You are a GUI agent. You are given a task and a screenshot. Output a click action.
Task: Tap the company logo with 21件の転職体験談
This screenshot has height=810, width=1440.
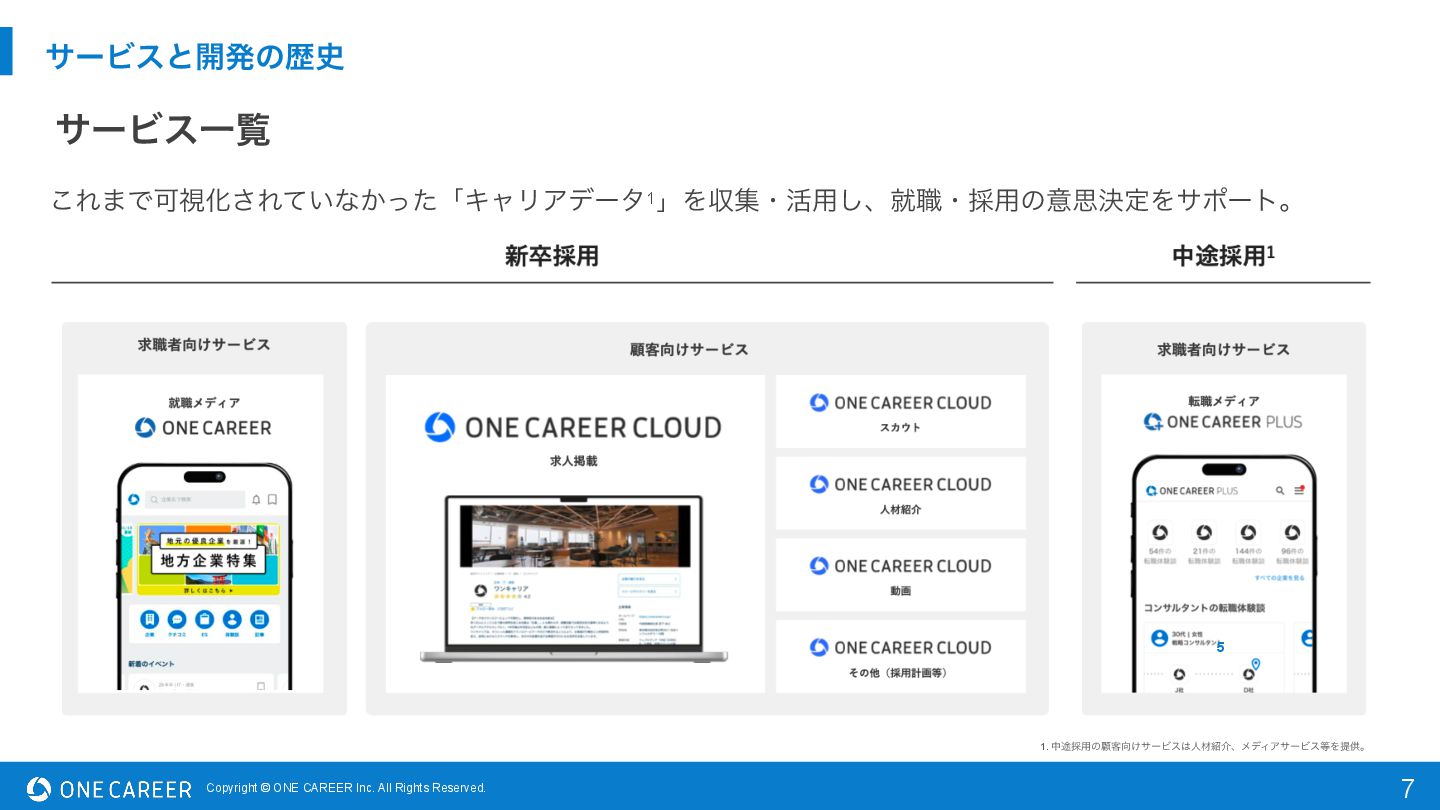coord(1204,532)
